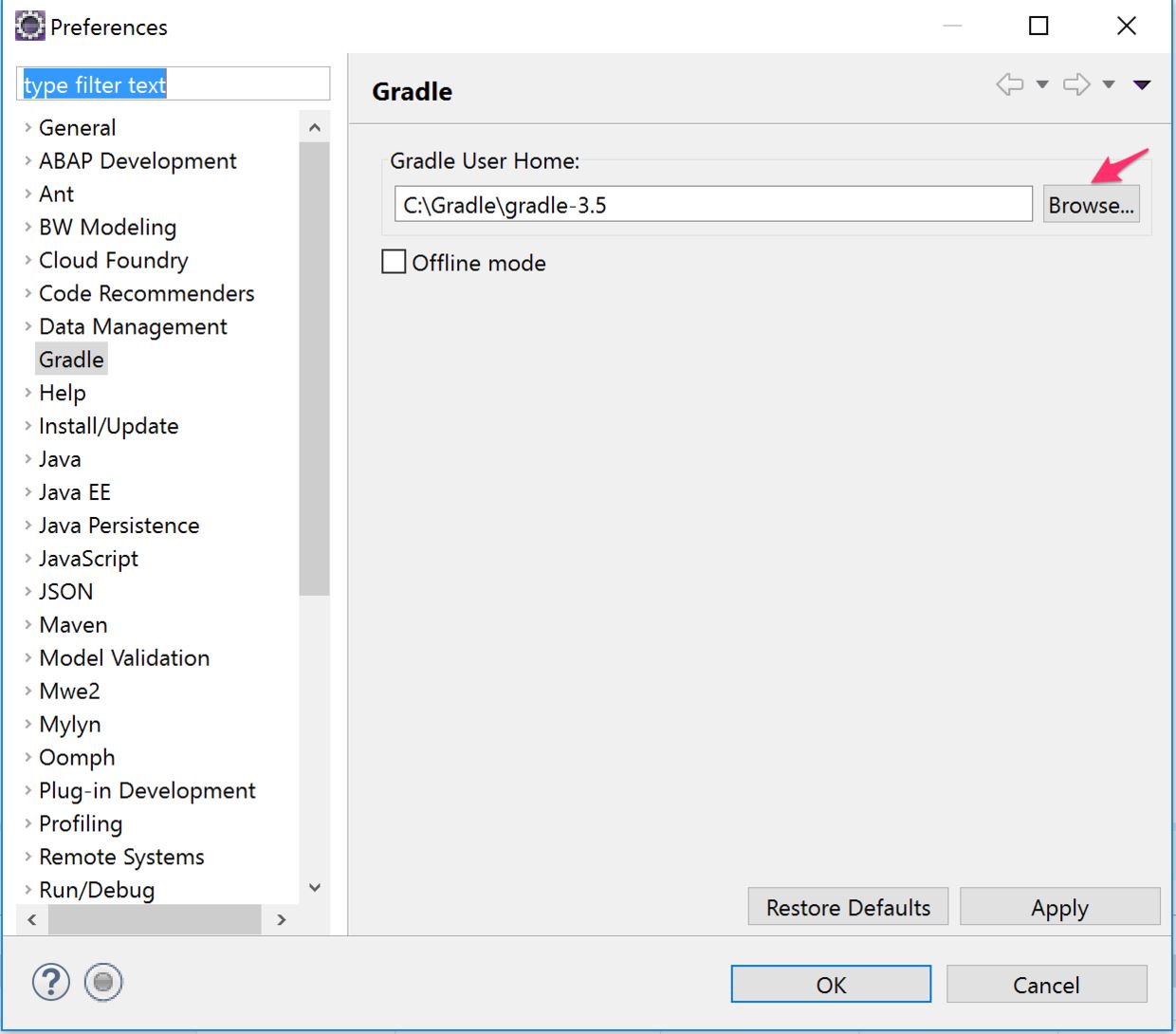The height and width of the screenshot is (1034, 1176).
Task: Expand the Help node arrow
Action: click(28, 393)
